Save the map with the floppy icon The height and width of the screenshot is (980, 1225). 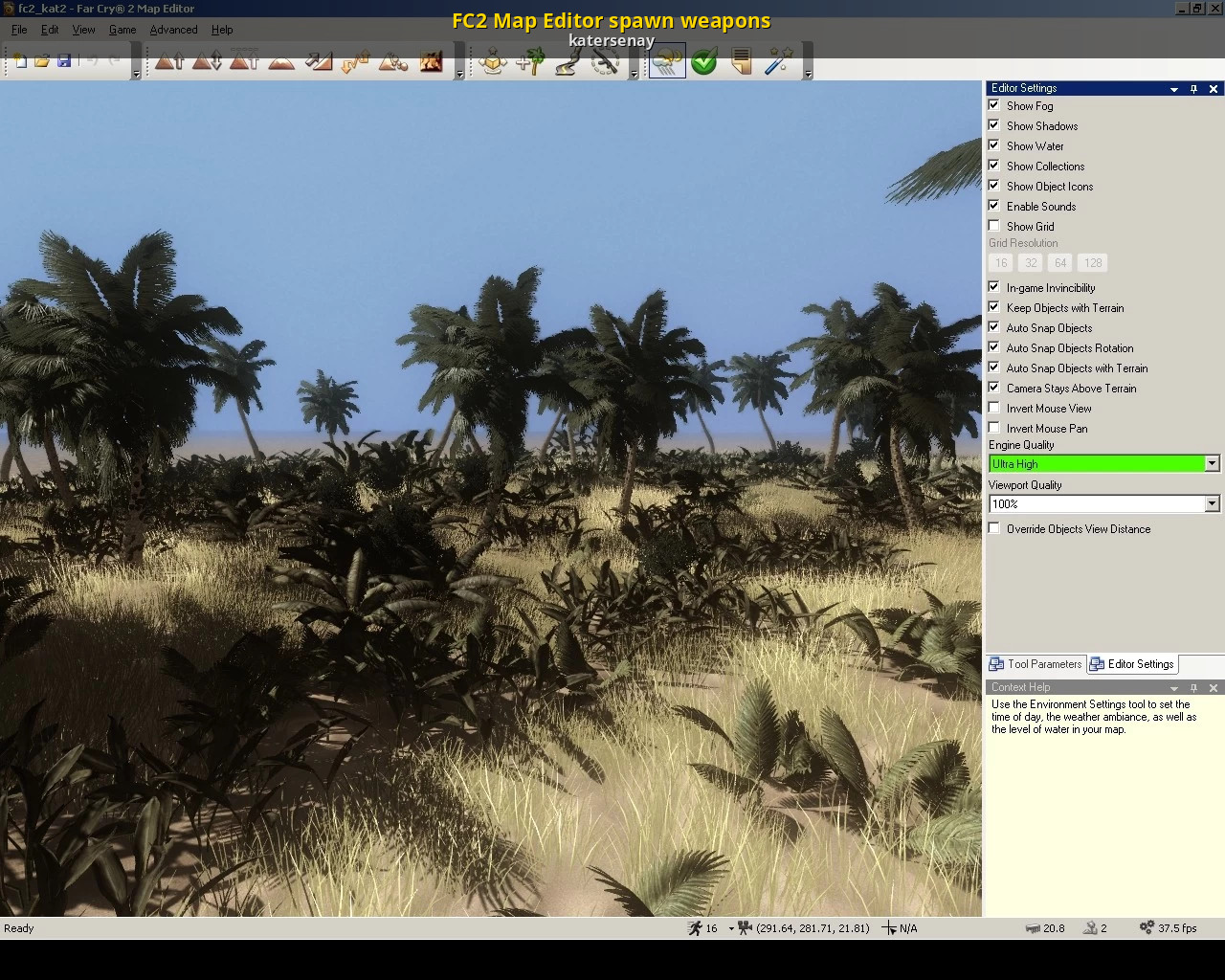(64, 61)
